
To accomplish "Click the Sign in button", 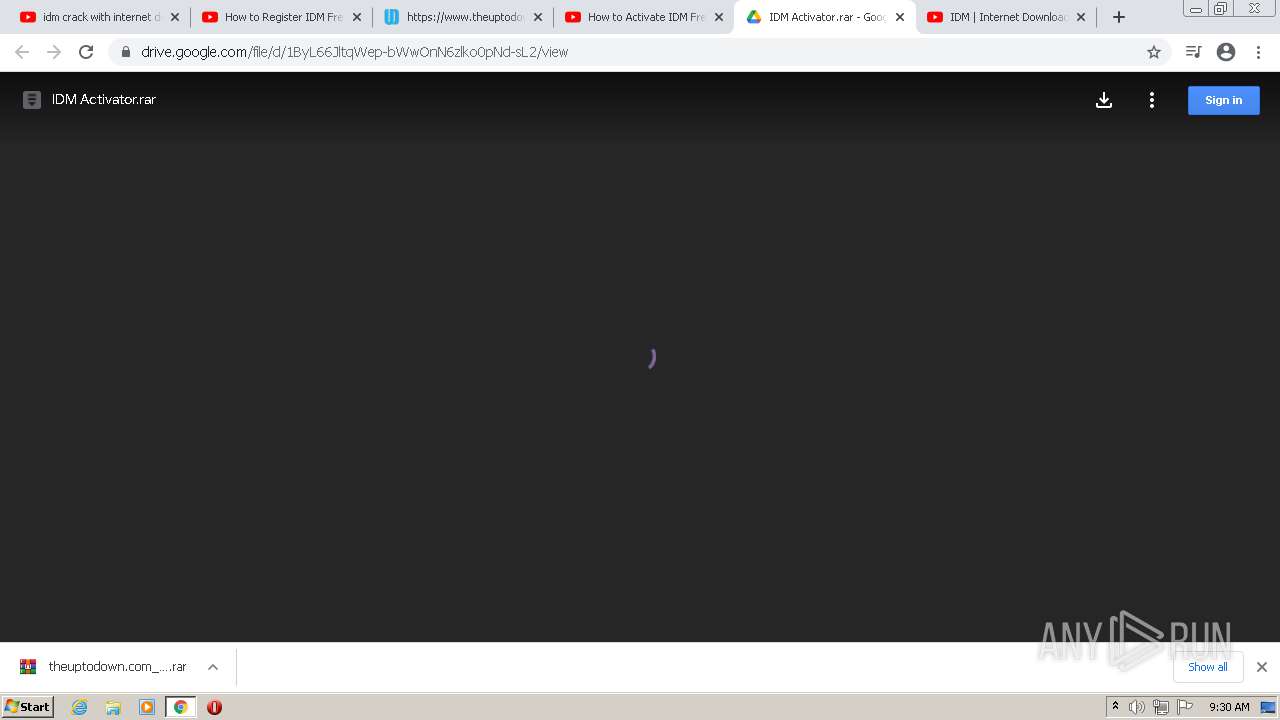I will (1223, 100).
